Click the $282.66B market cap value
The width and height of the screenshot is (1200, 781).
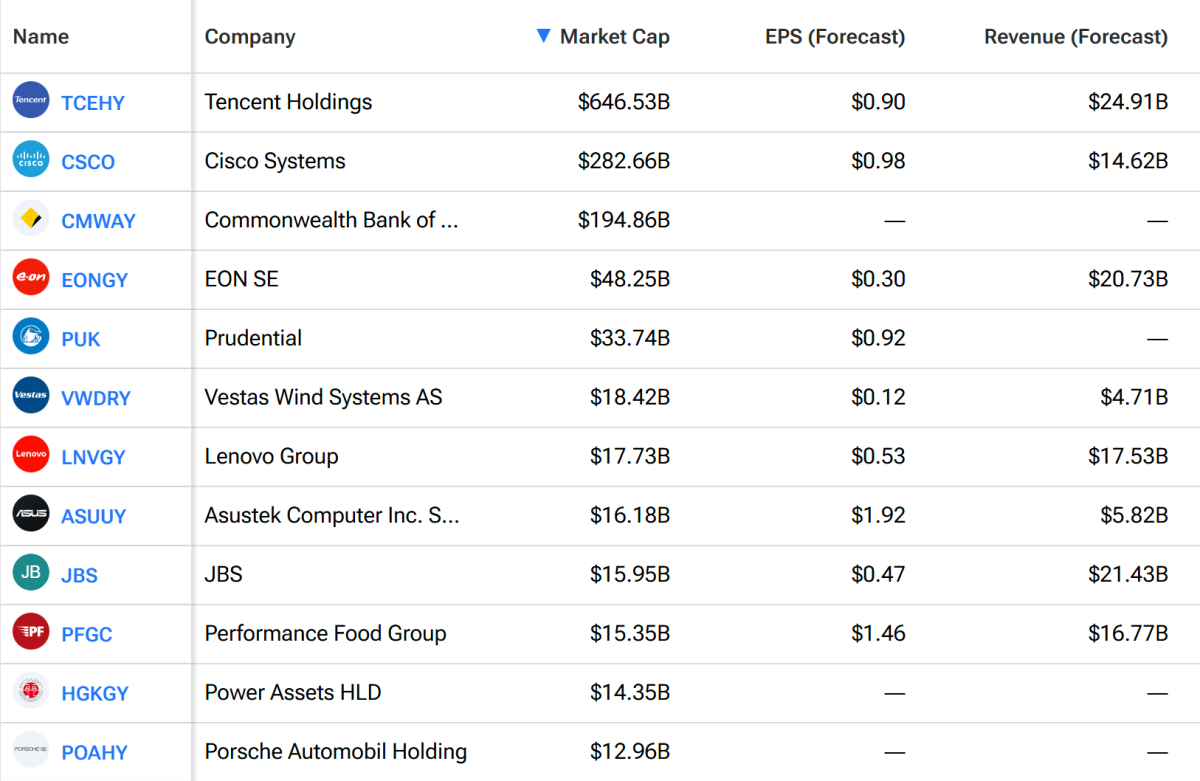(624, 161)
